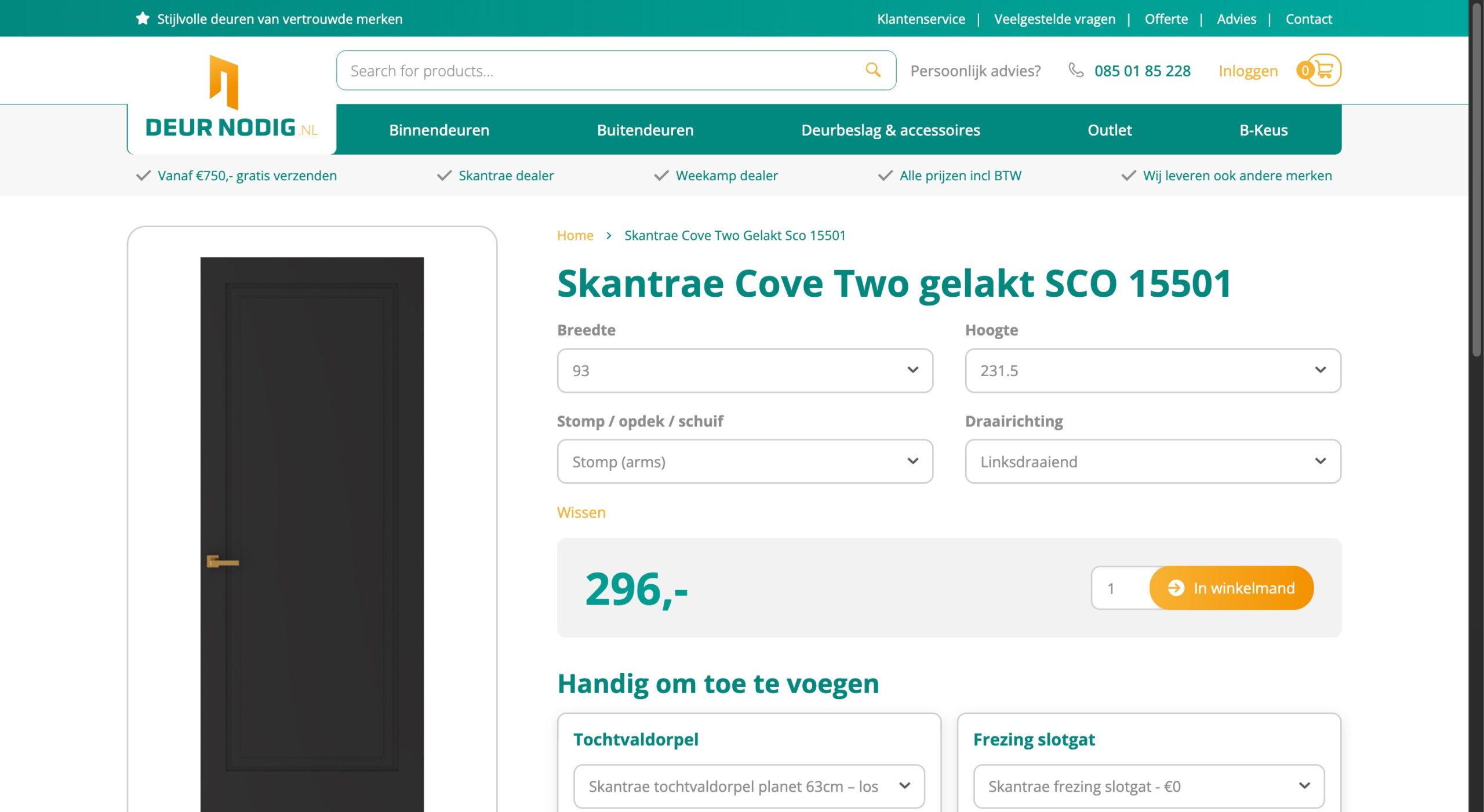Click the cart item count badge
The width and height of the screenshot is (1484, 812).
[1305, 71]
